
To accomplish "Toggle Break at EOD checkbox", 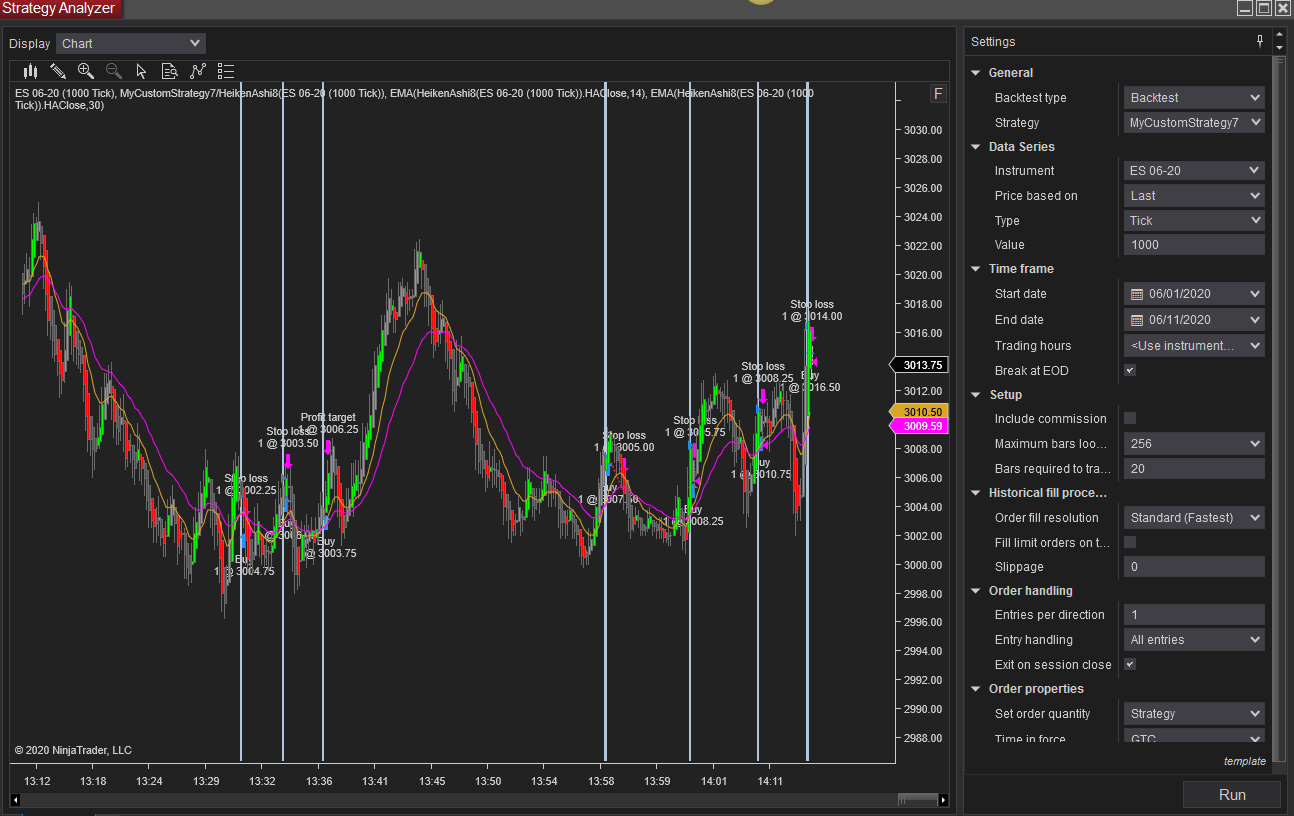I will 1130,370.
